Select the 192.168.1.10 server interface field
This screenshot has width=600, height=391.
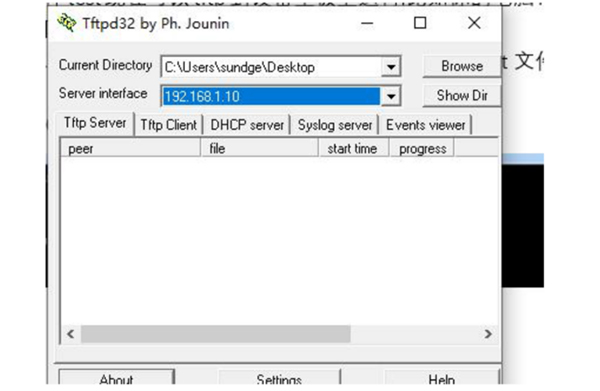tap(271, 96)
